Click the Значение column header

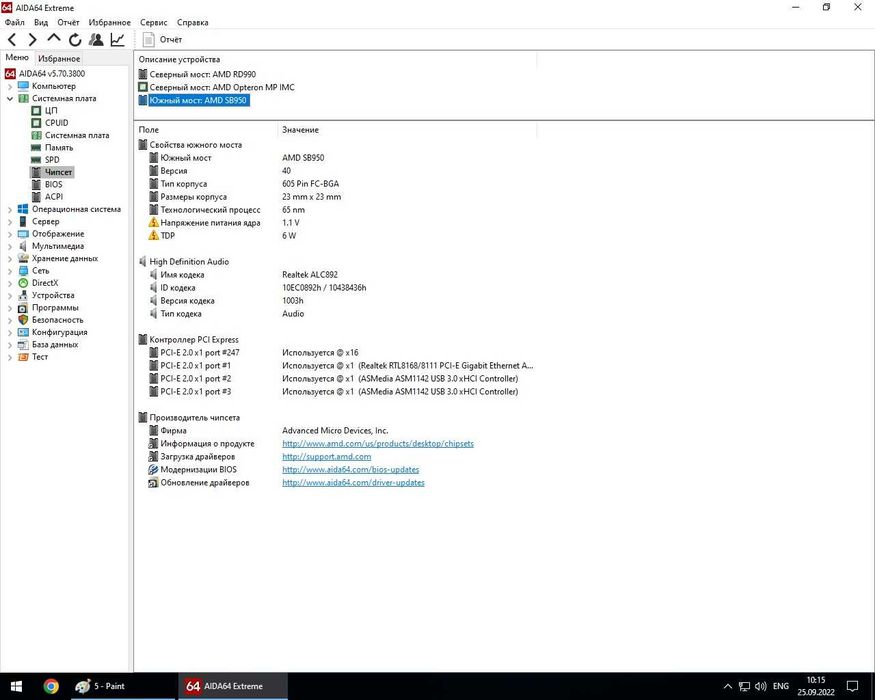click(300, 130)
